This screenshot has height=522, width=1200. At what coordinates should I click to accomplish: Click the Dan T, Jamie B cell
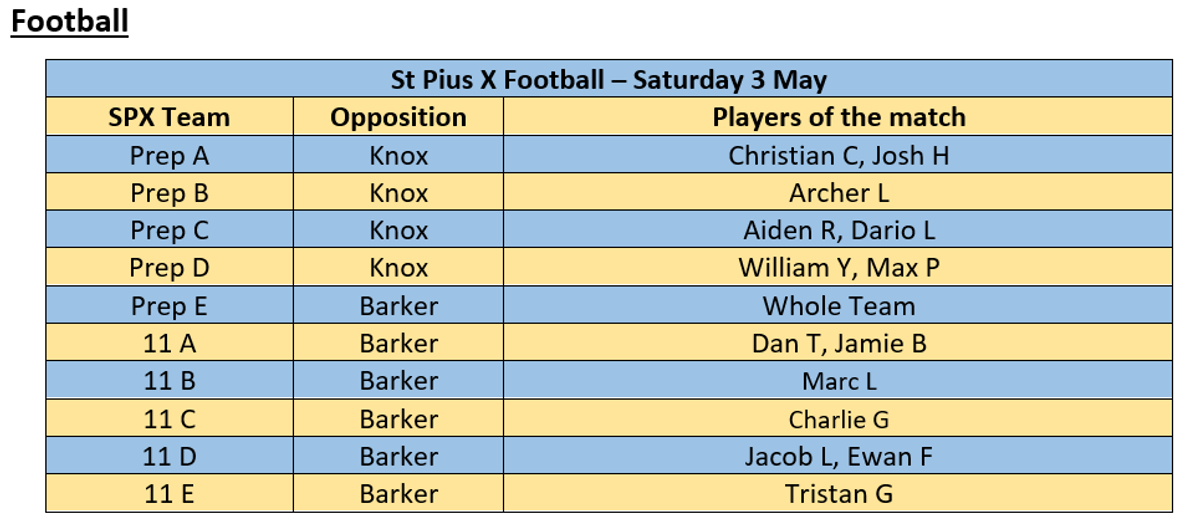click(x=838, y=343)
